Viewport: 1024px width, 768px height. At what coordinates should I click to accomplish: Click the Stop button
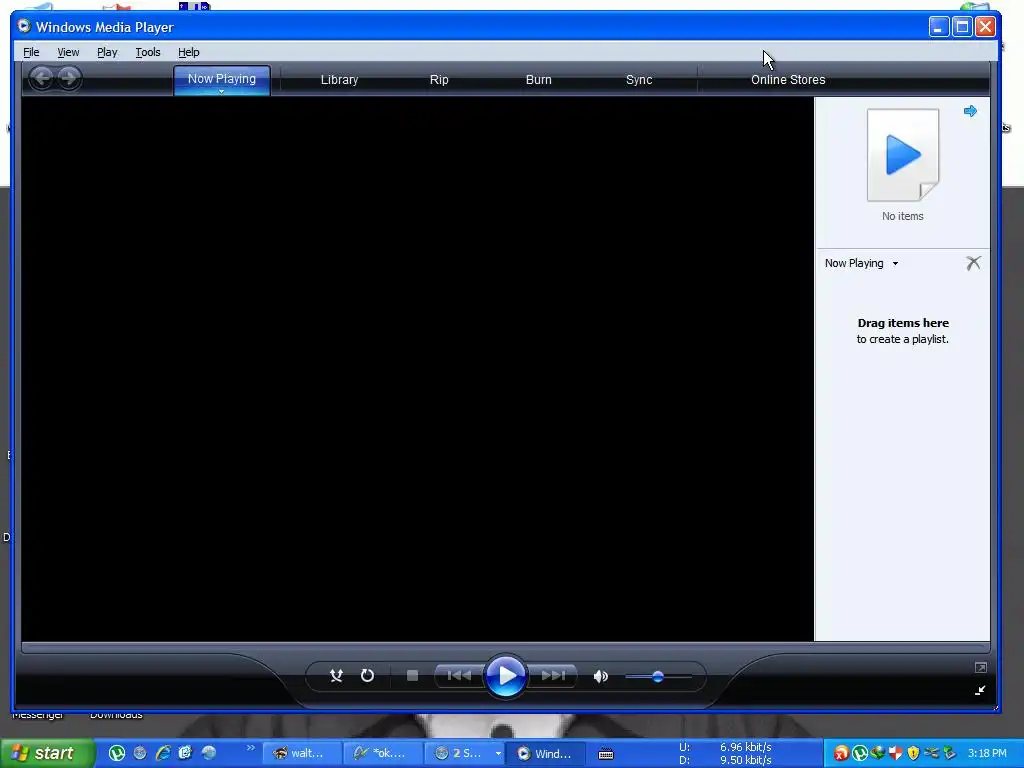(x=412, y=675)
